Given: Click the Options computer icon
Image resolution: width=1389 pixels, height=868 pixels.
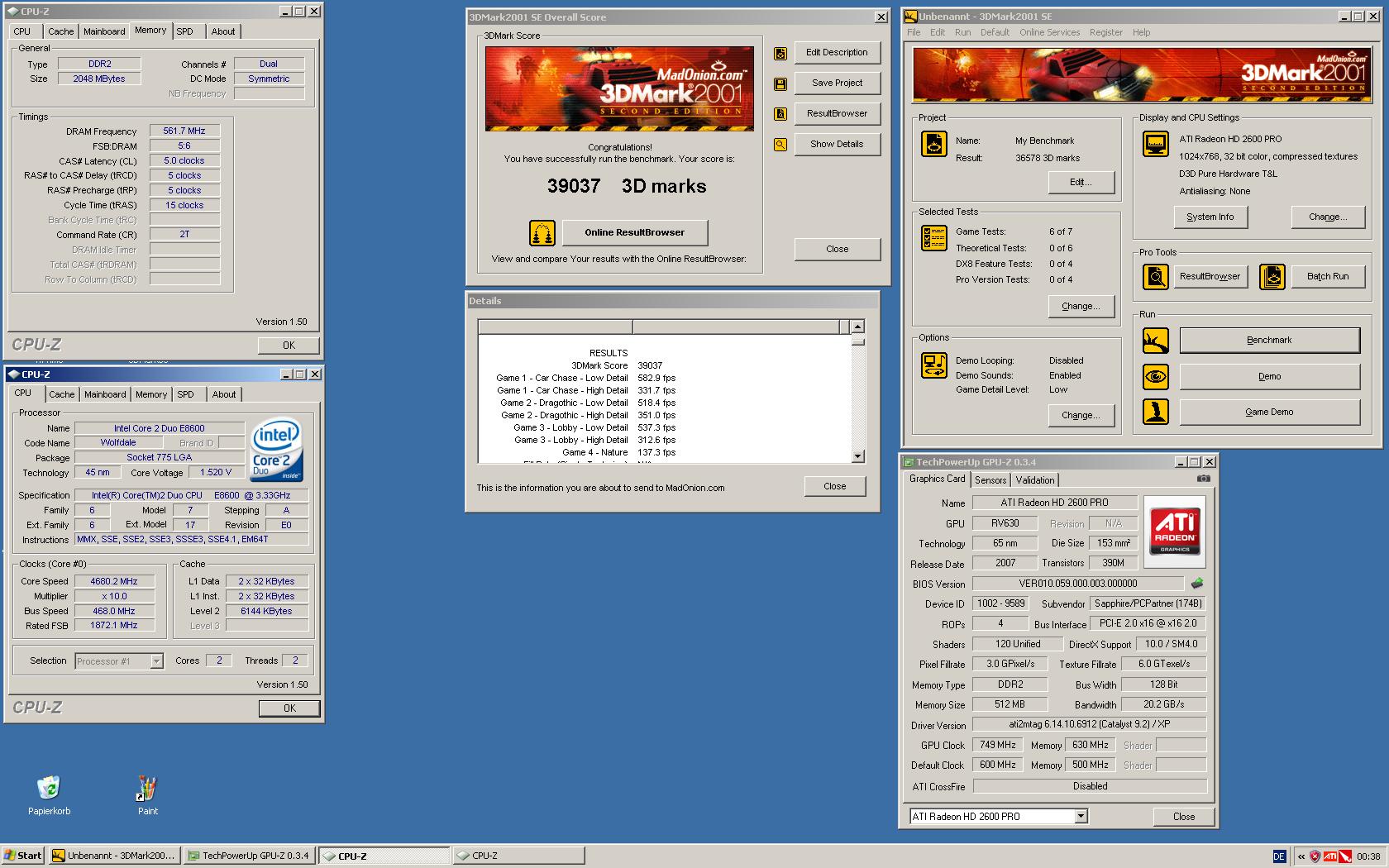Looking at the screenshot, I should pyautogui.click(x=934, y=365).
